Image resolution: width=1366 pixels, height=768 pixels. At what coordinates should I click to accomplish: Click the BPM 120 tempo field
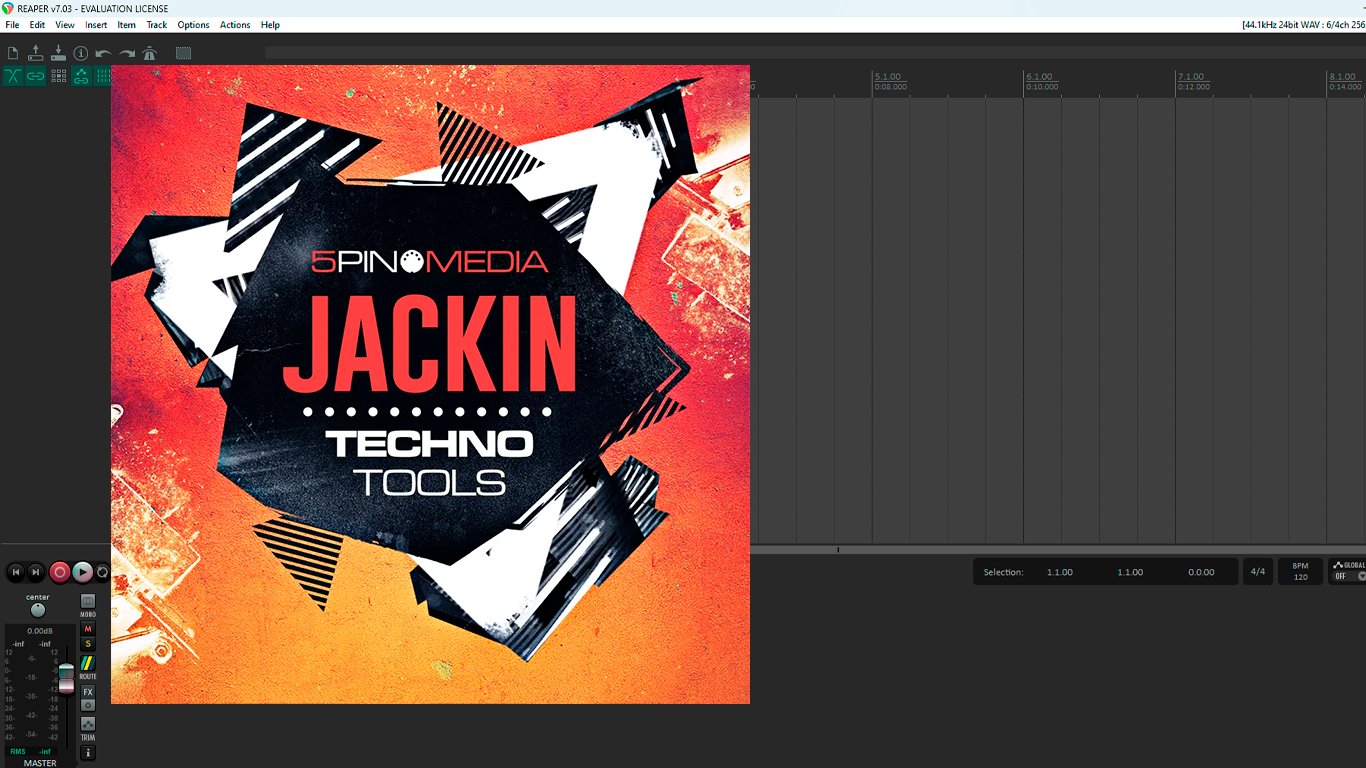point(1300,572)
